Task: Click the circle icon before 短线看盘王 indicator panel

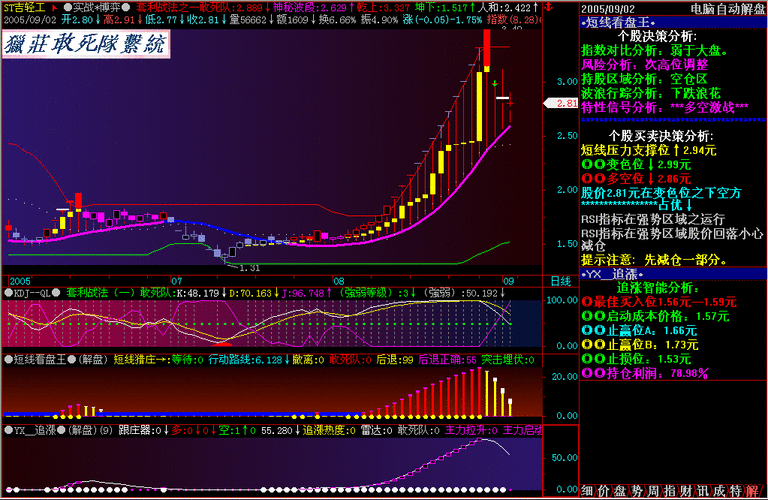Action: pos(8,359)
